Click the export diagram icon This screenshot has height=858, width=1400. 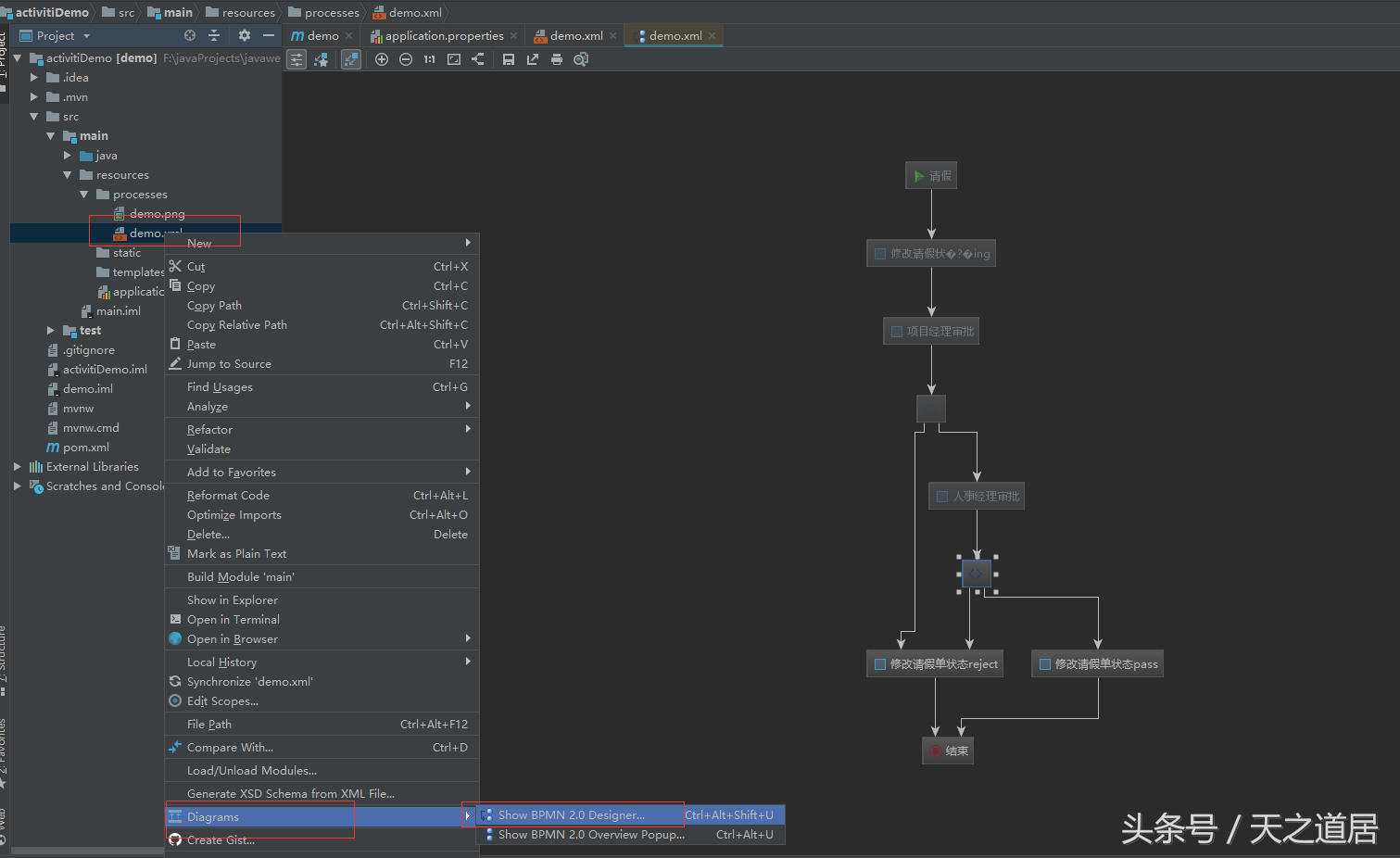[533, 59]
